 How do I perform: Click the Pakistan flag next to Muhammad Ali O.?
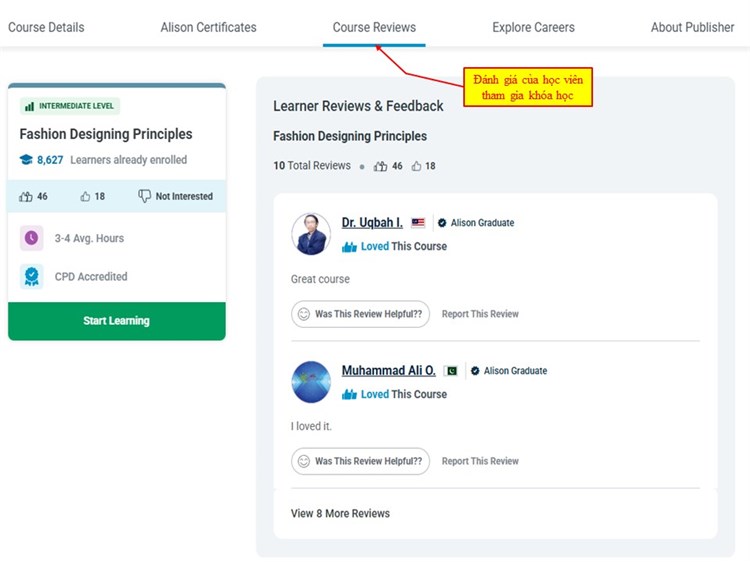451,371
